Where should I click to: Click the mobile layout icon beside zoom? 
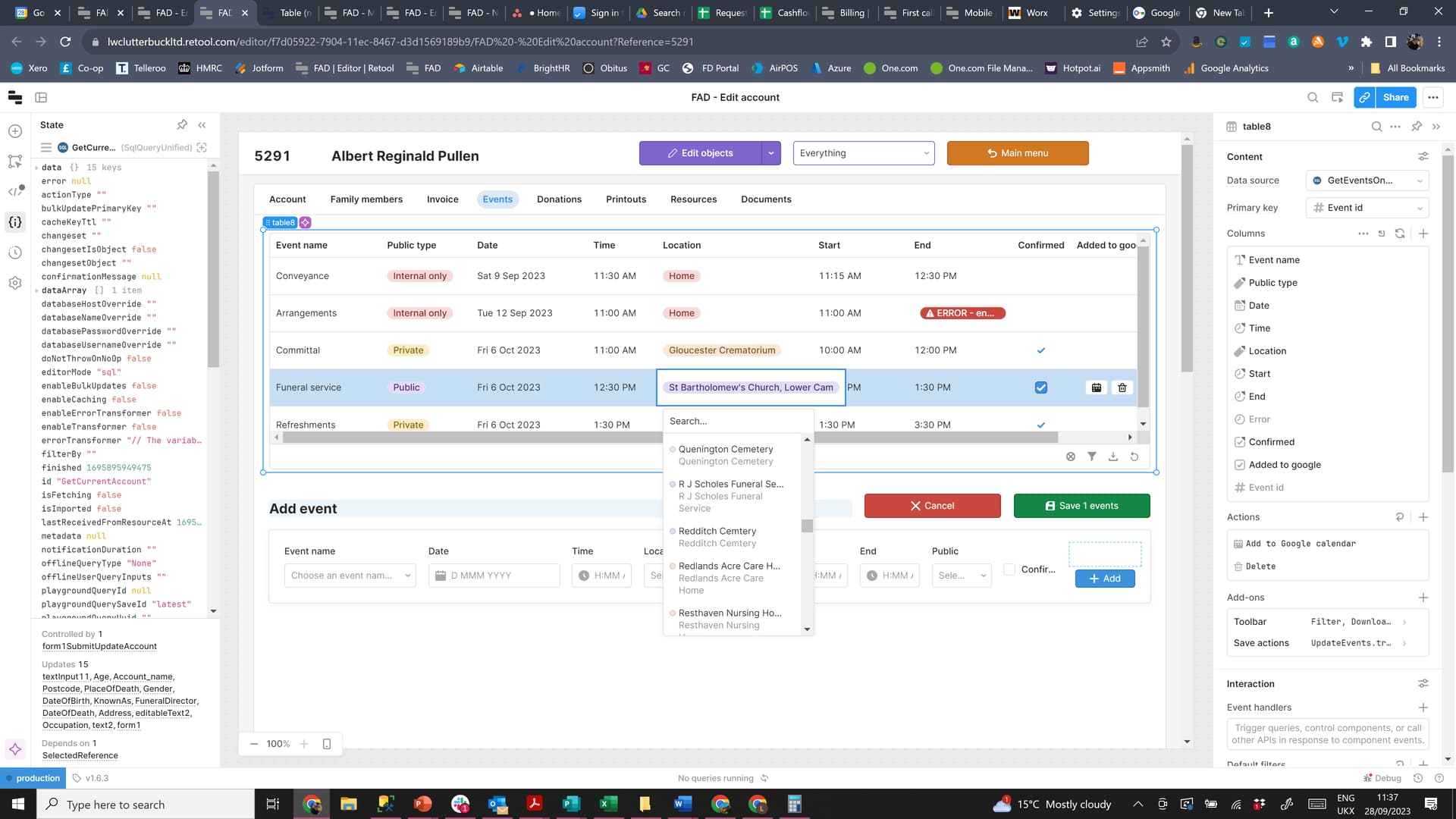[327, 744]
